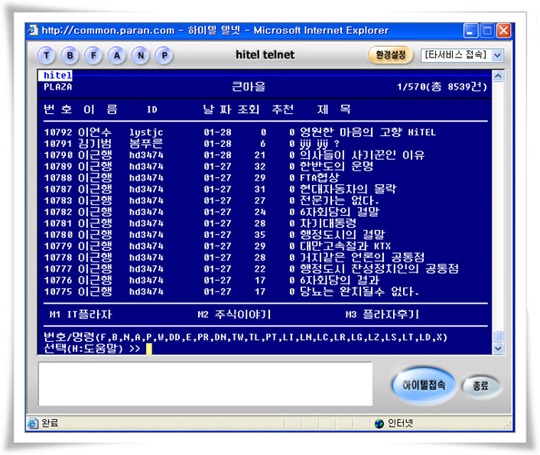Click the terminal scrollbar up arrow
The height and width of the screenshot is (455, 540).
tap(498, 76)
